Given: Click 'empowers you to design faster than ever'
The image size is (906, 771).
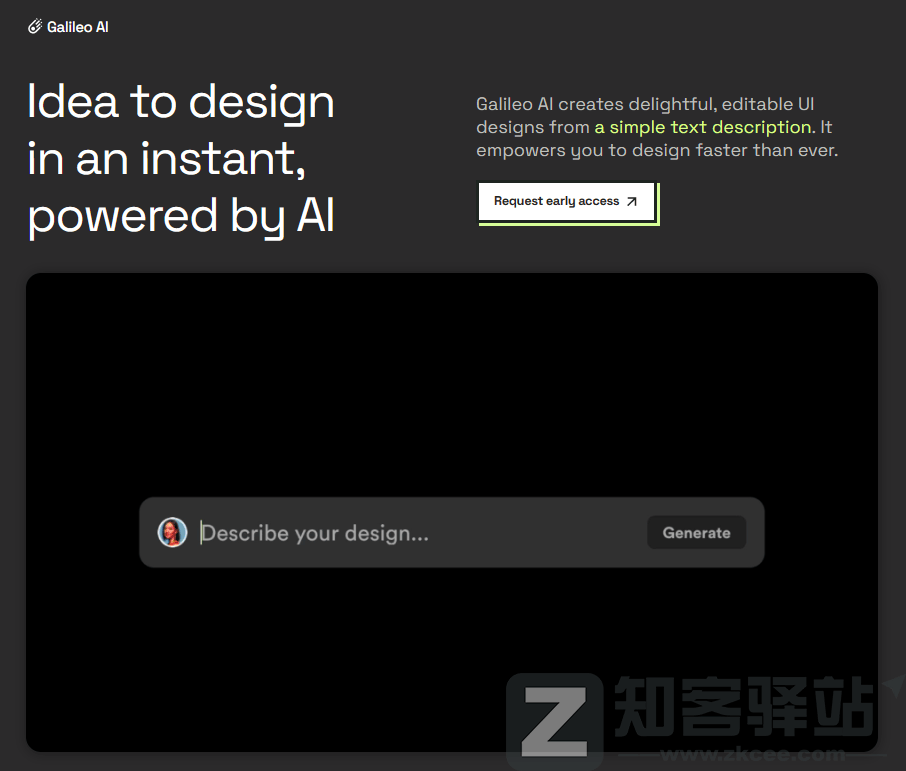Looking at the screenshot, I should pos(656,151).
